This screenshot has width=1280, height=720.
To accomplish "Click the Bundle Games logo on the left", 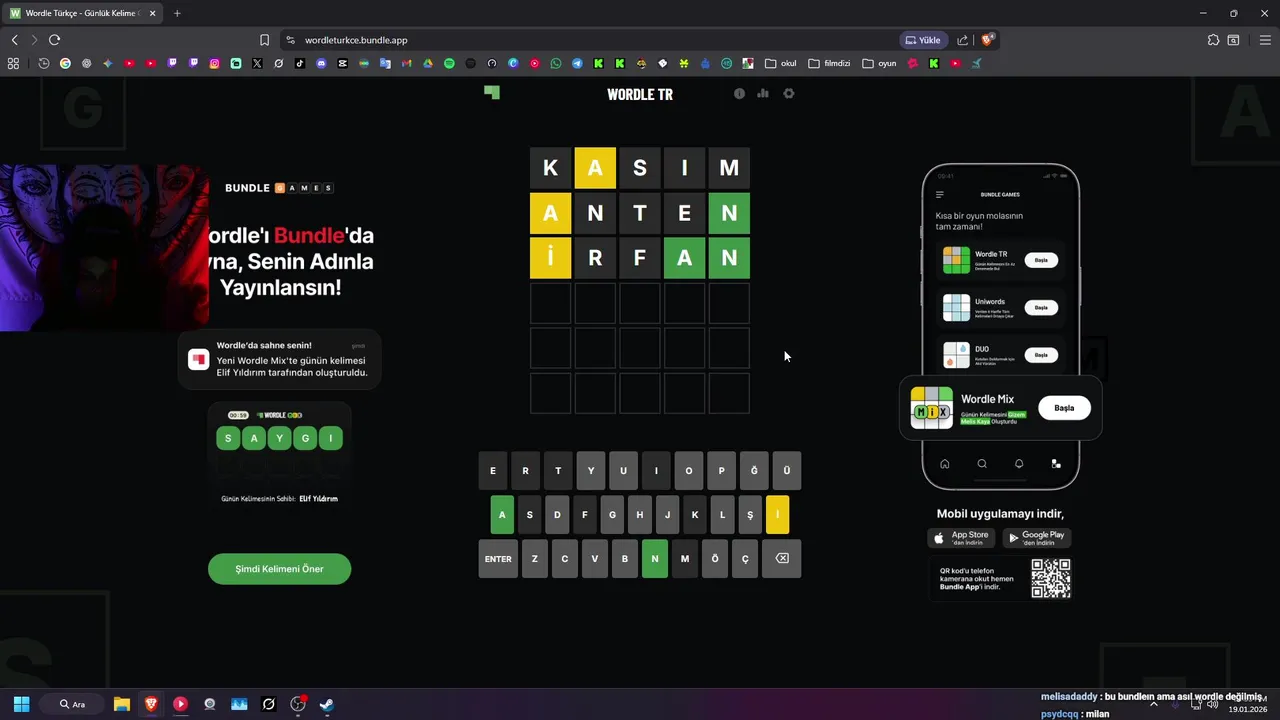I will 279,188.
